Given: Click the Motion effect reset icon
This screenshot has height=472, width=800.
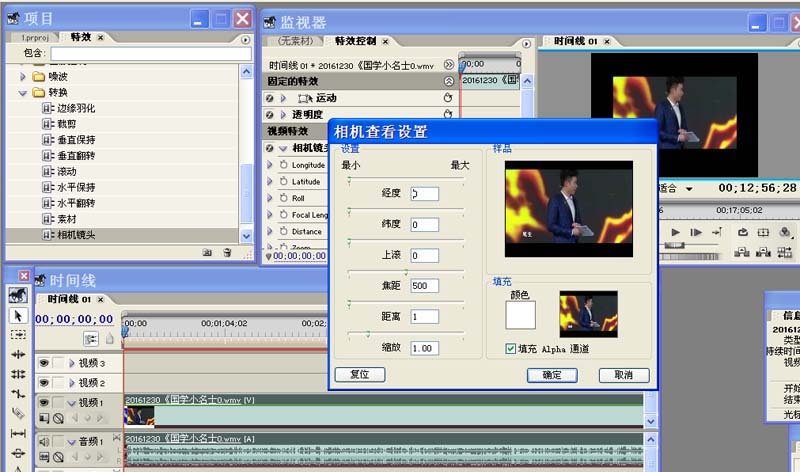Looking at the screenshot, I should 448,98.
